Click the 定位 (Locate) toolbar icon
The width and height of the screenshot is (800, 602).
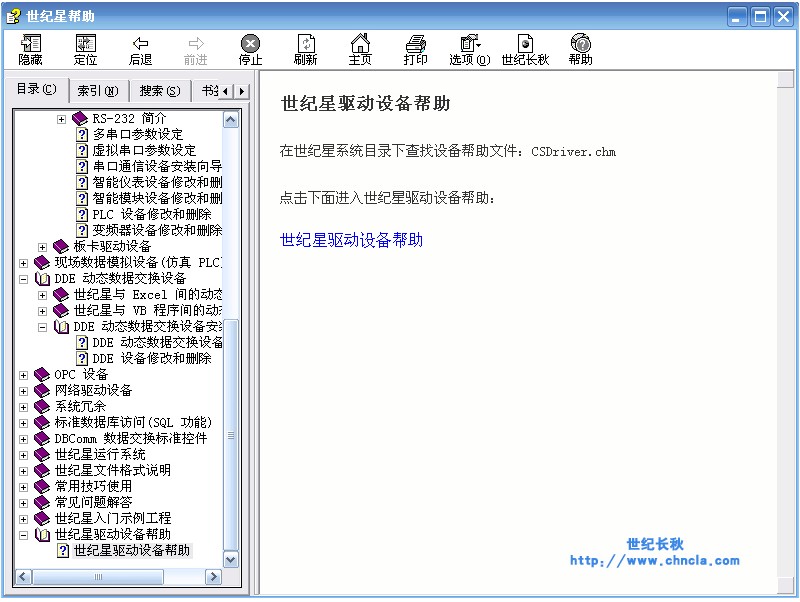(85, 49)
